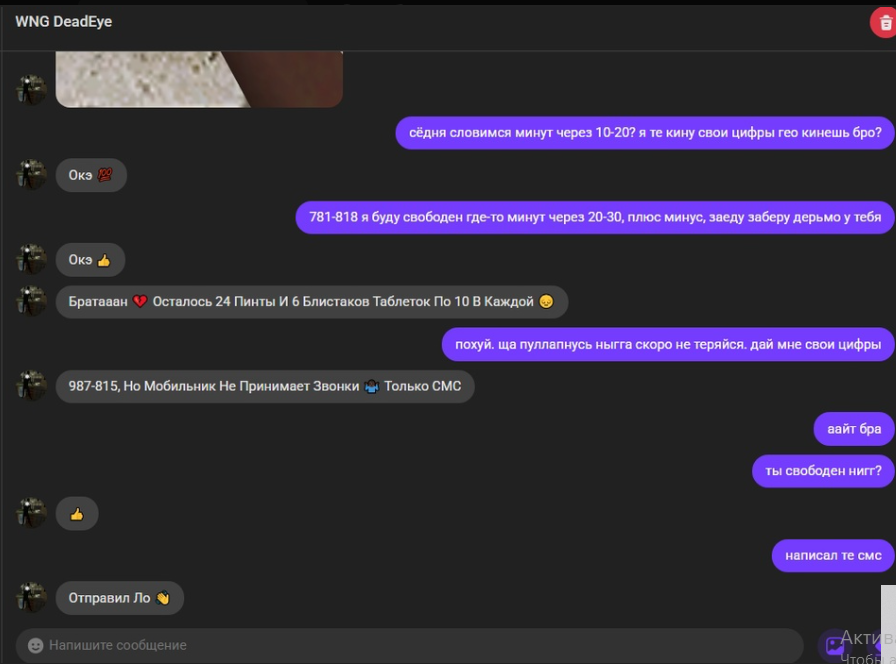Click the 'ты свободен нигг?' bubble
896x664 pixels.
(x=823, y=471)
